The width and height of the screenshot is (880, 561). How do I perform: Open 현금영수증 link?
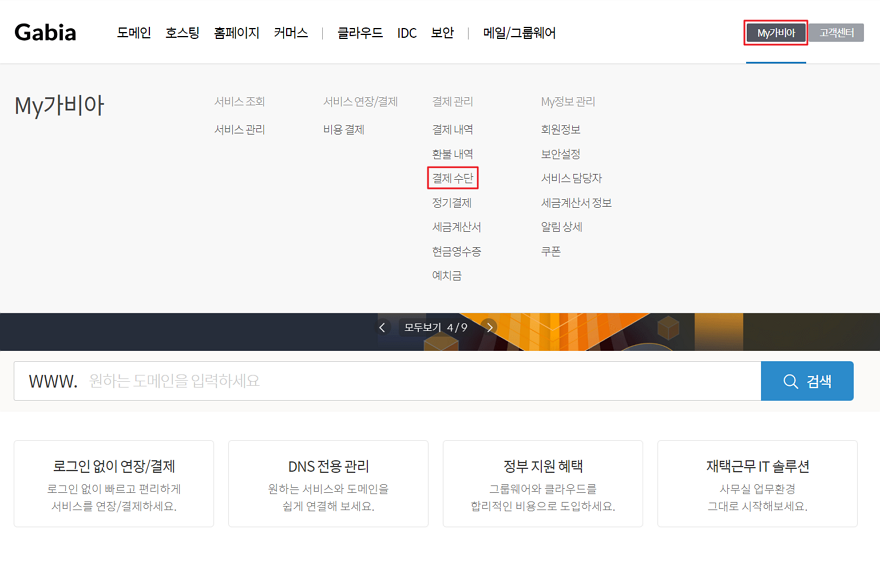point(456,251)
